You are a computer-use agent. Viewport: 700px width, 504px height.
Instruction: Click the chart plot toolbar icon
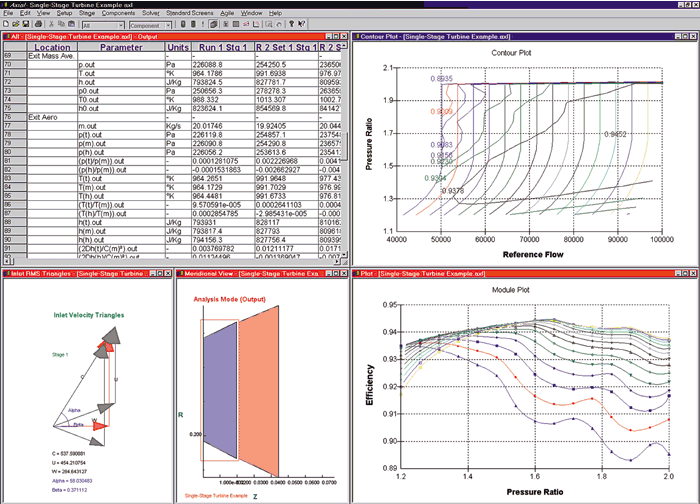[x=246, y=24]
